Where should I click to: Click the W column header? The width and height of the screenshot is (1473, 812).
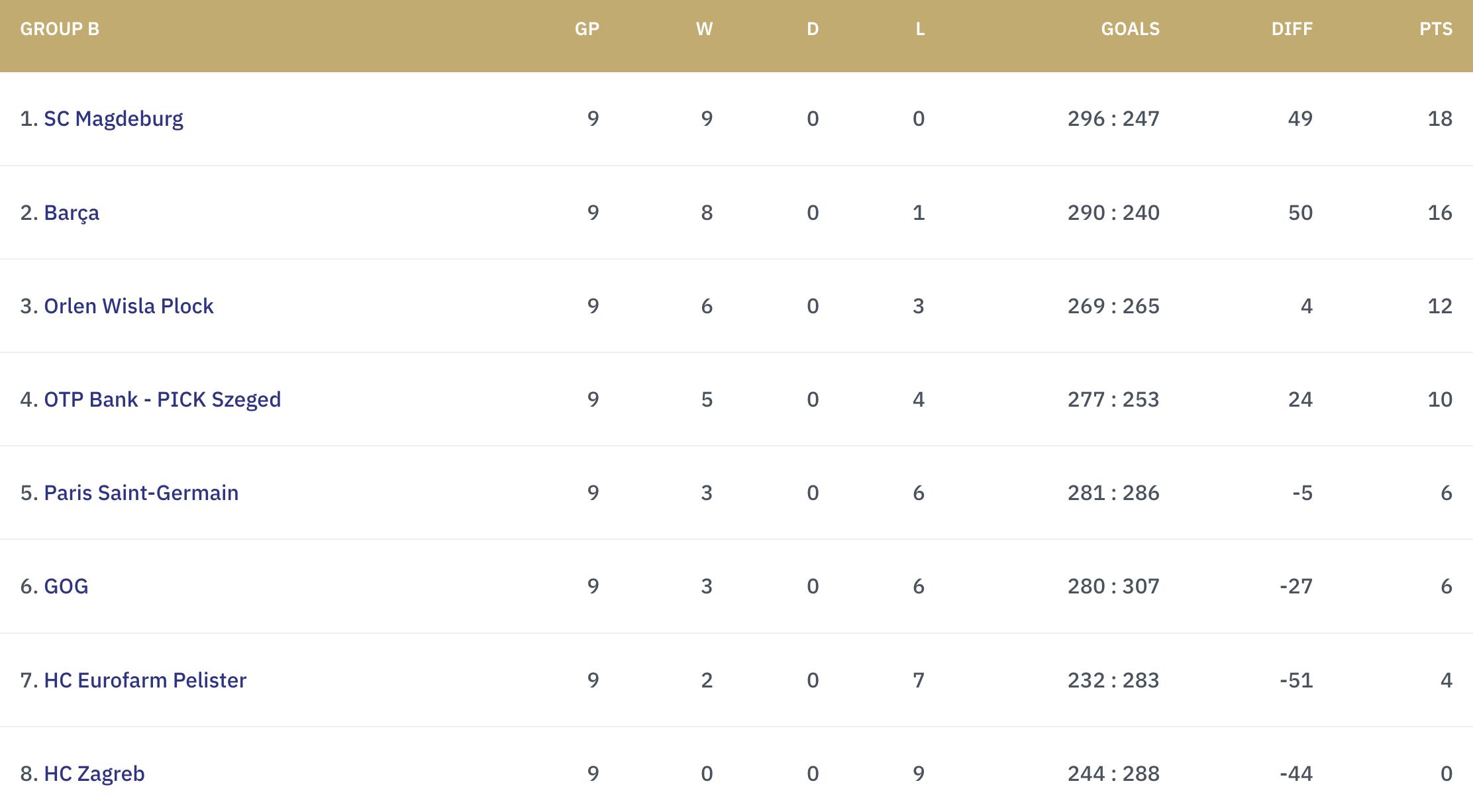pos(704,29)
